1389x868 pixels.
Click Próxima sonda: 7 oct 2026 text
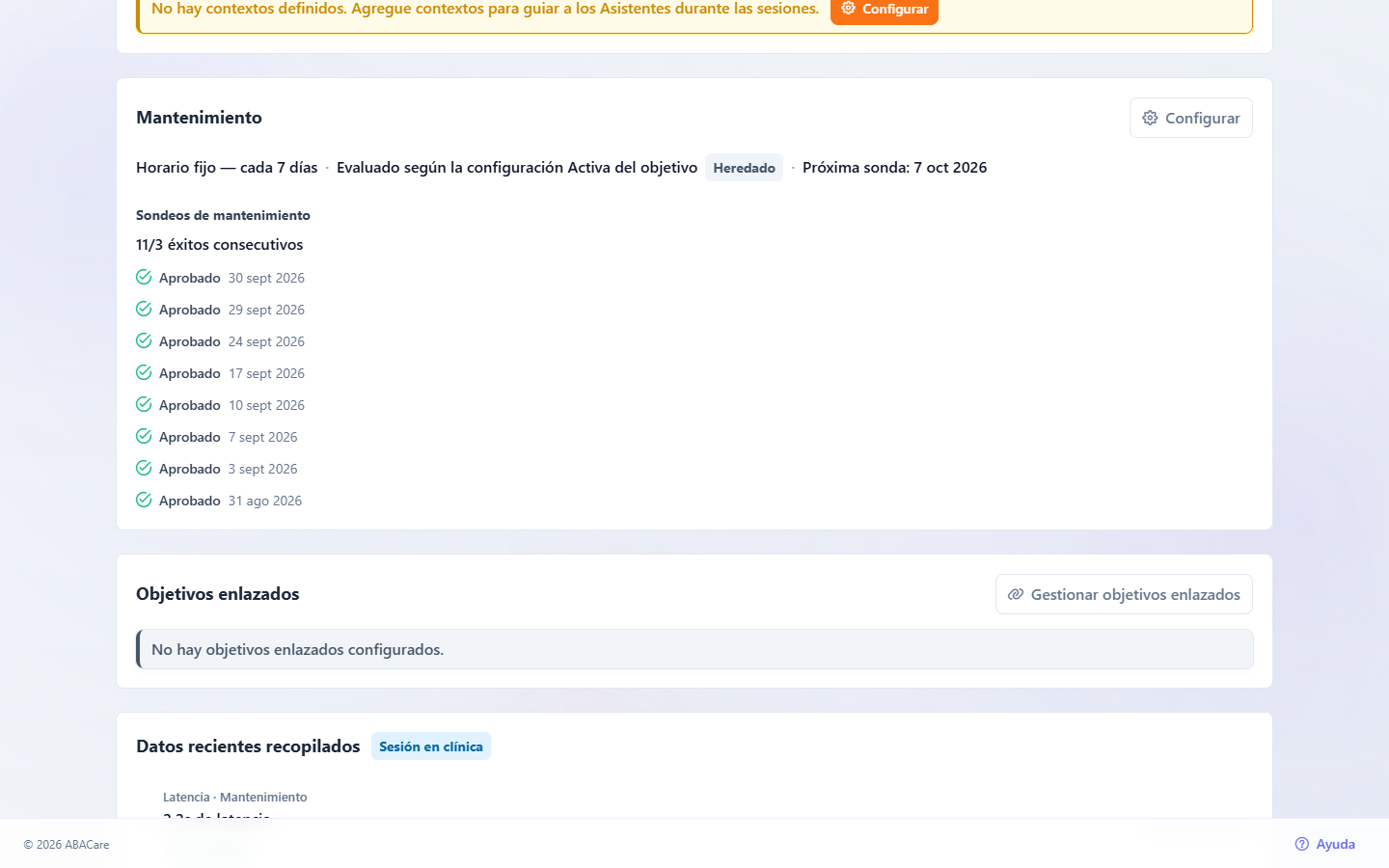[x=895, y=168]
